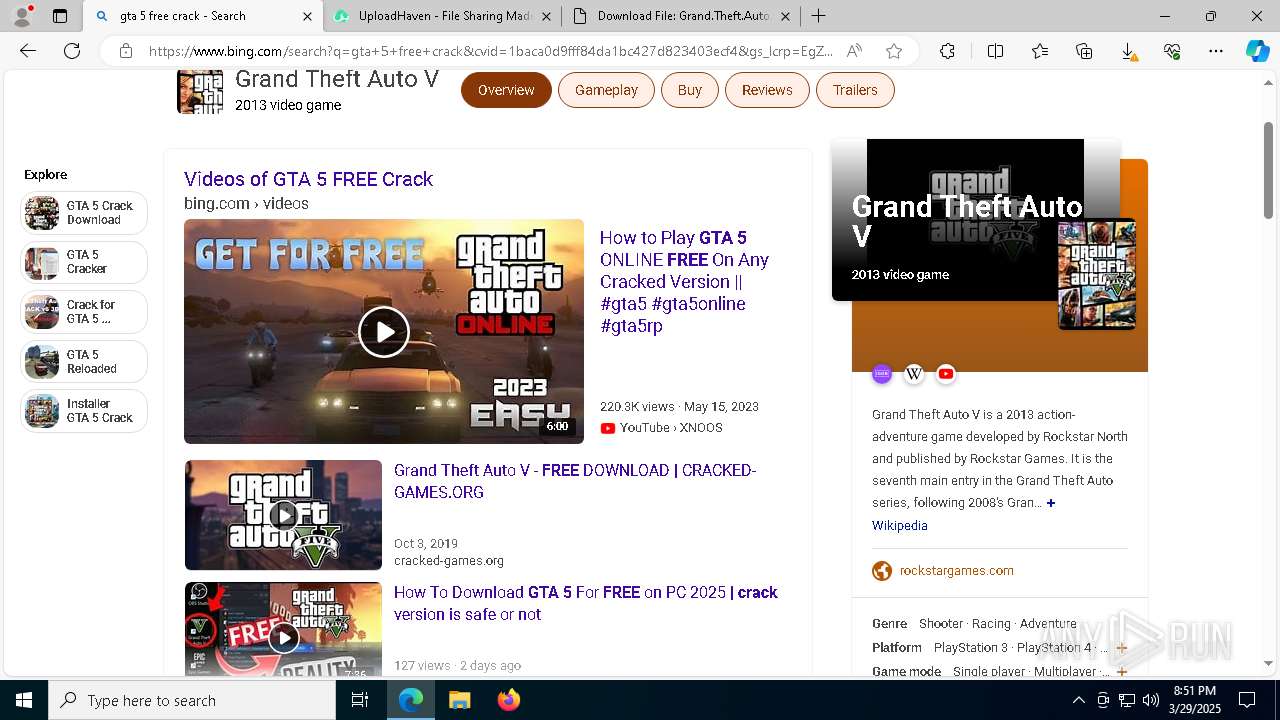Image resolution: width=1280 pixels, height=720 pixels.
Task: Open browser Extensions puzzle icon
Action: click(x=947, y=51)
